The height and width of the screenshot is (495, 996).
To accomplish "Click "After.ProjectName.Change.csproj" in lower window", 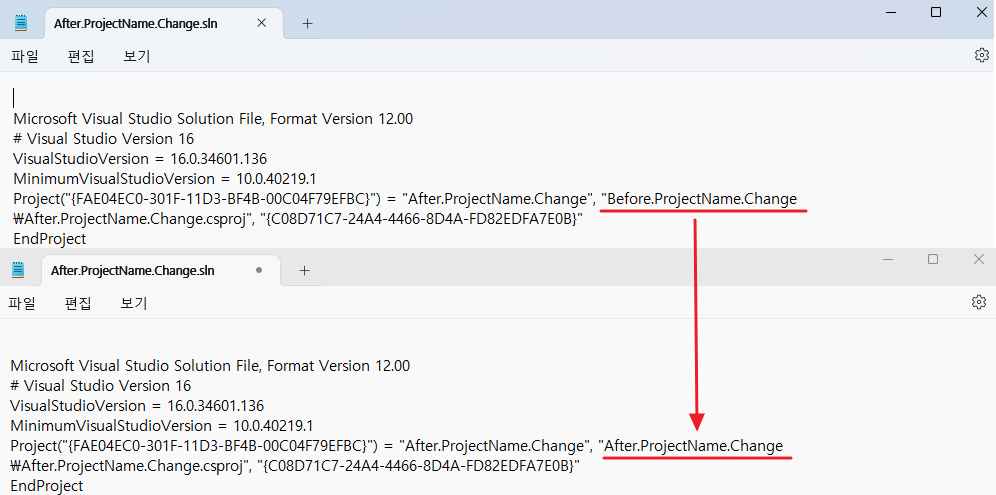I will pos(131,466).
